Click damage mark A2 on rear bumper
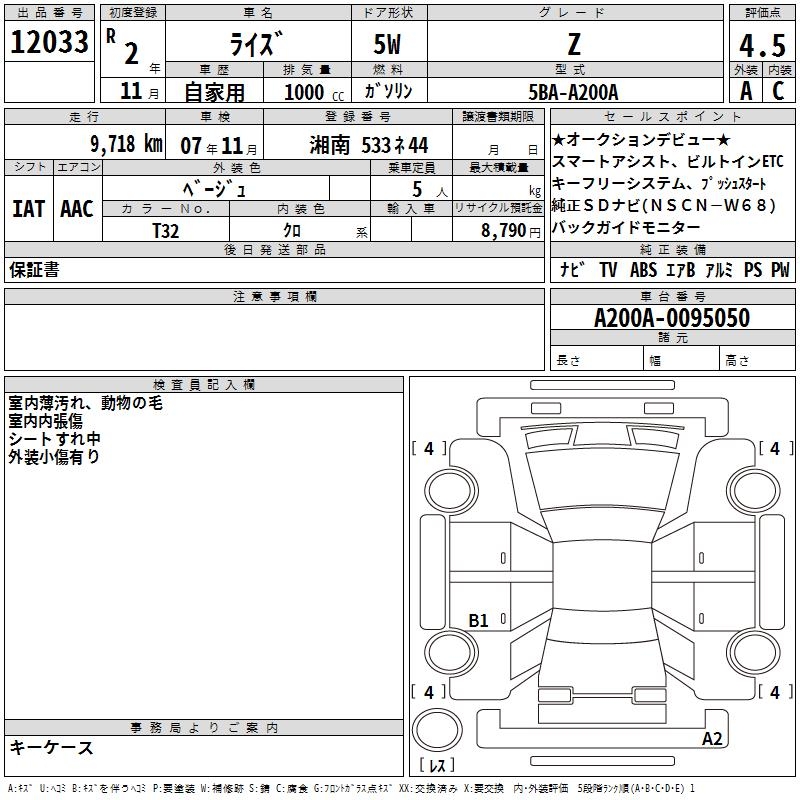This screenshot has width=800, height=800. coord(712,738)
